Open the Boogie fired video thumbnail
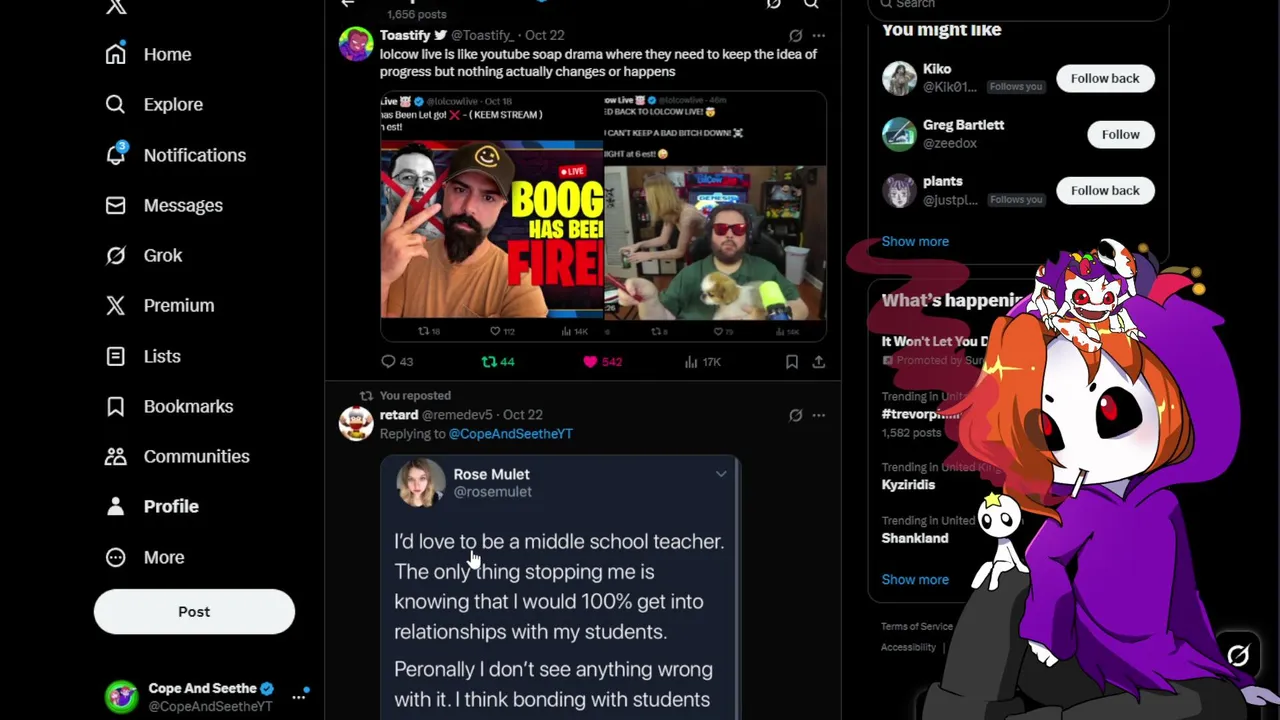This screenshot has width=1280, height=720. pos(491,217)
